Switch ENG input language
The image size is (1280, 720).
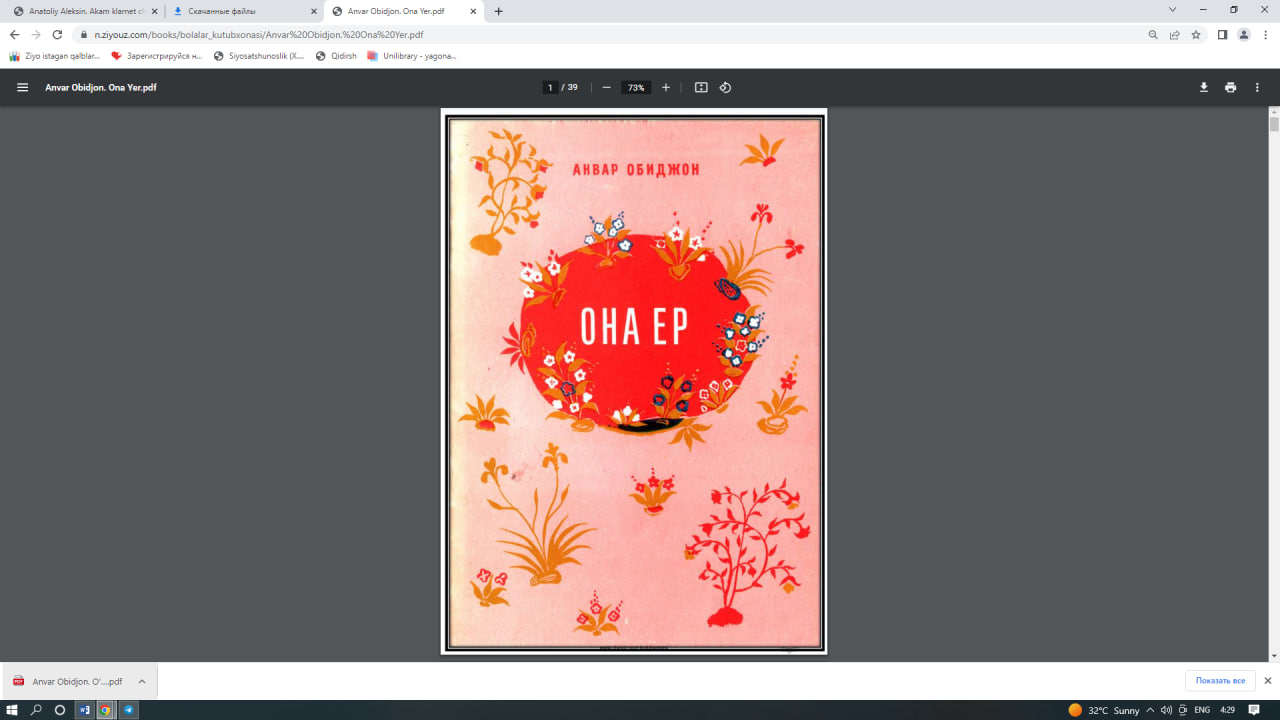(x=1202, y=710)
